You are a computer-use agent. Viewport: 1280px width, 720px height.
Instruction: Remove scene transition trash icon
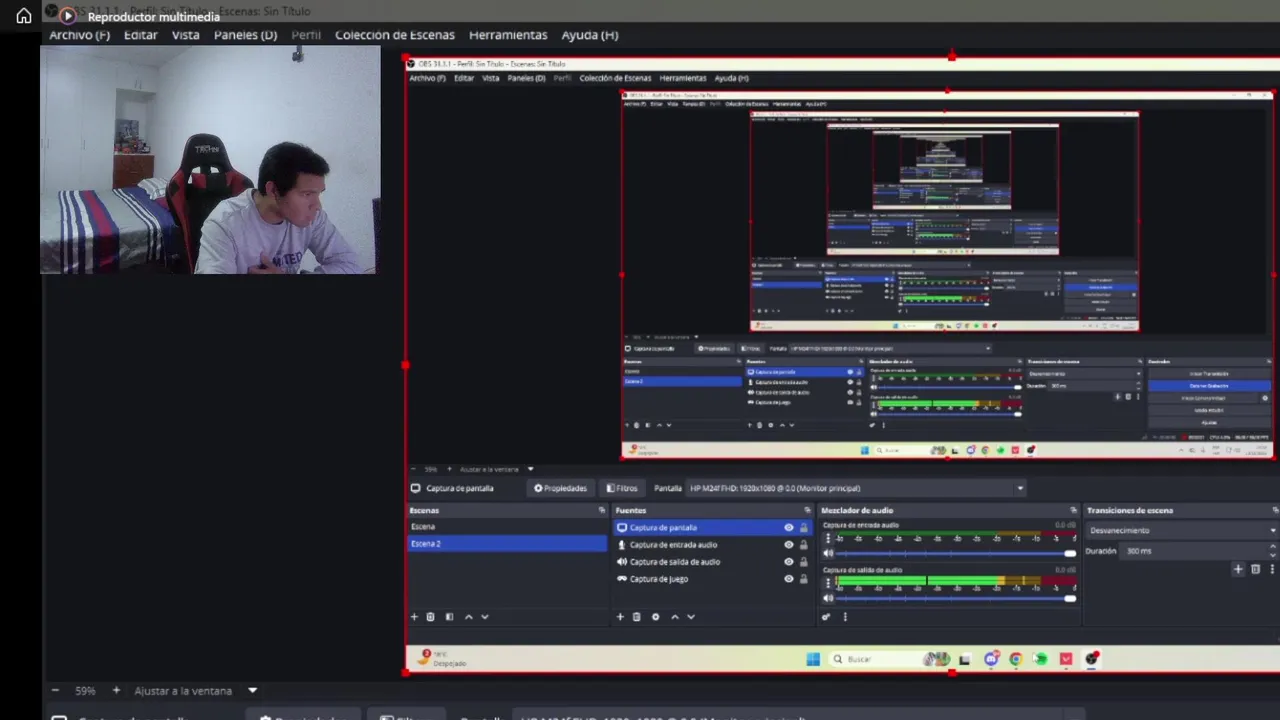[x=1256, y=569]
